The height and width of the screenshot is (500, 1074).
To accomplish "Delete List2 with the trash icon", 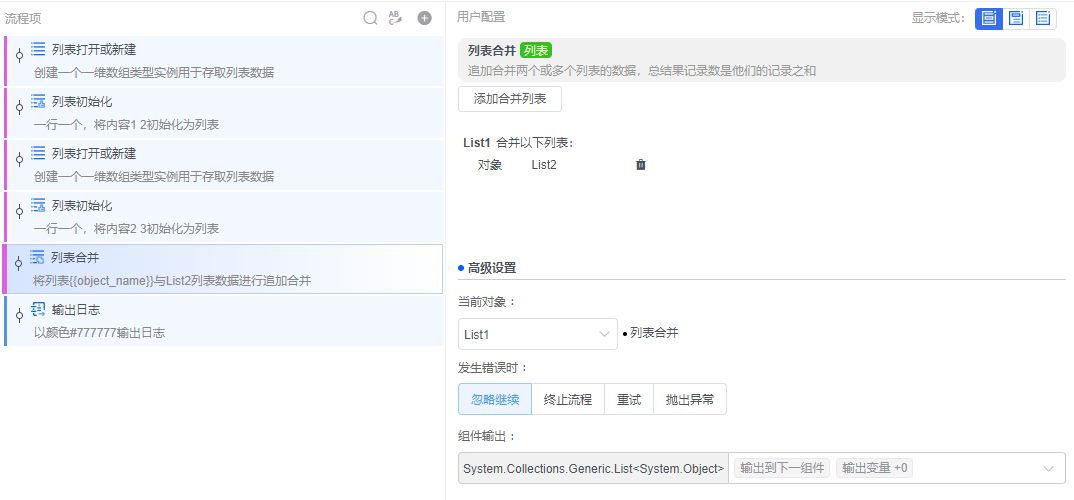I will point(640,164).
